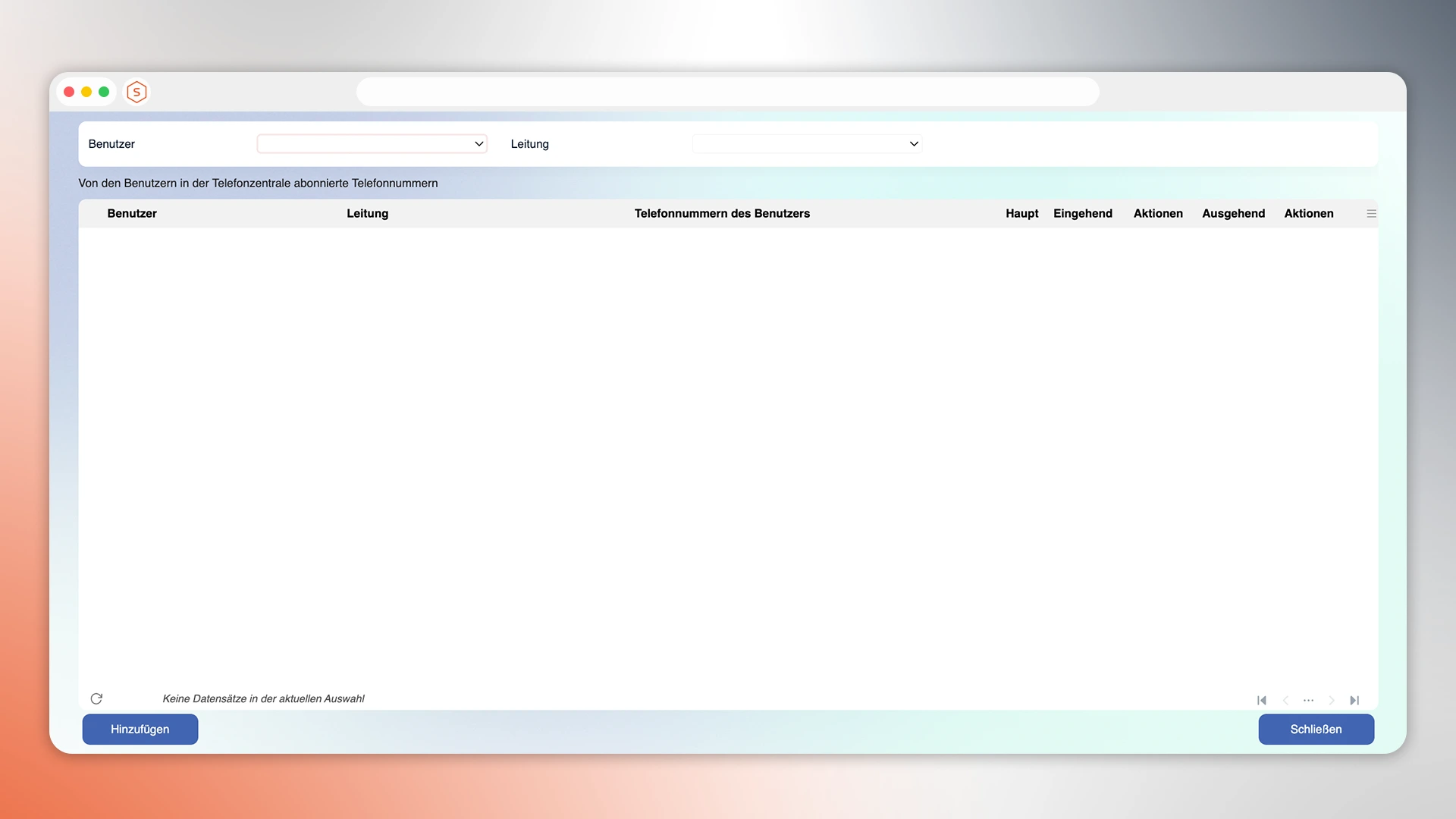Go to first page of records
Image resolution: width=1456 pixels, height=819 pixels.
(1262, 700)
